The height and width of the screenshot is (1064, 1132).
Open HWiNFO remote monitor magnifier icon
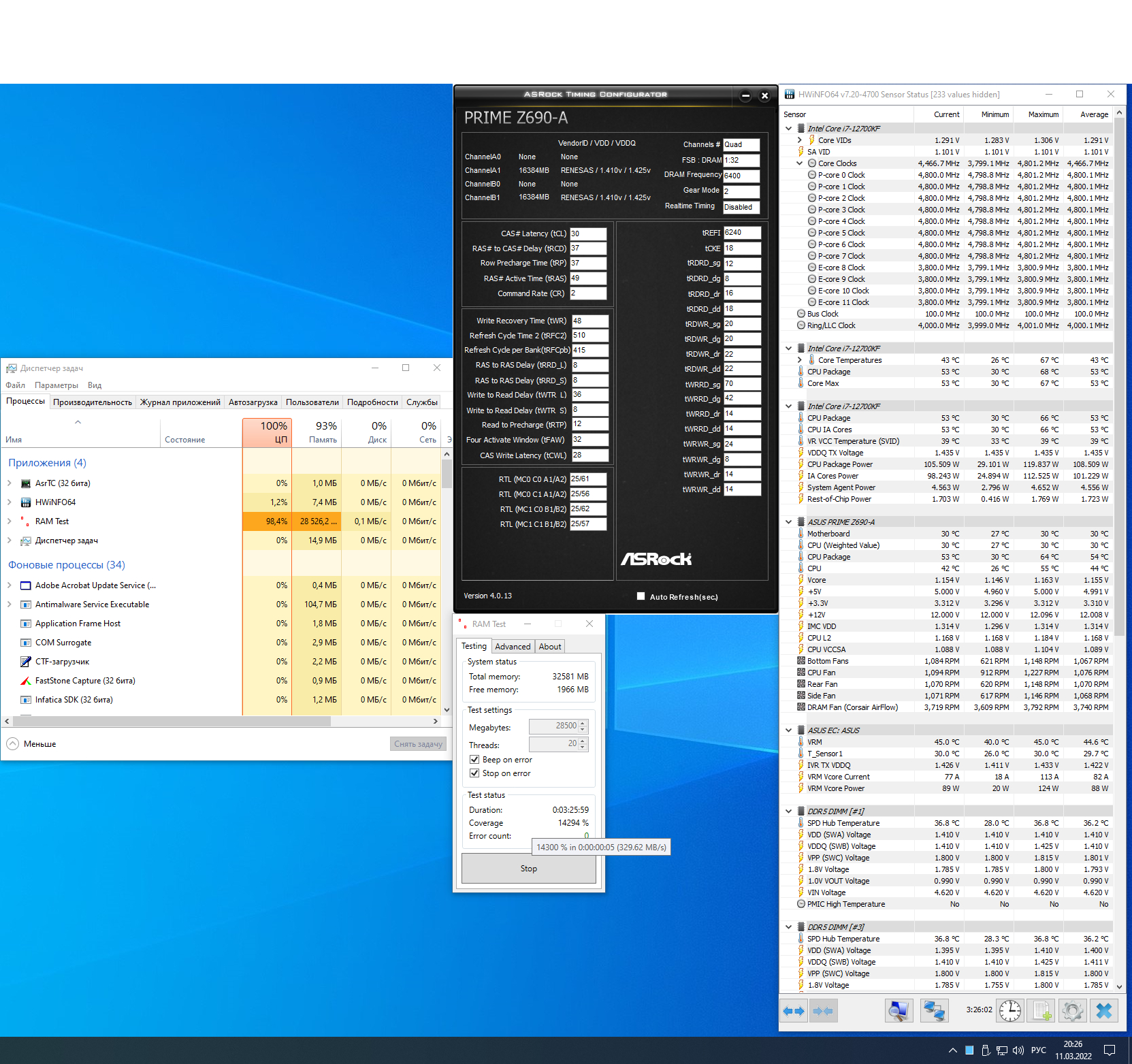899,1011
